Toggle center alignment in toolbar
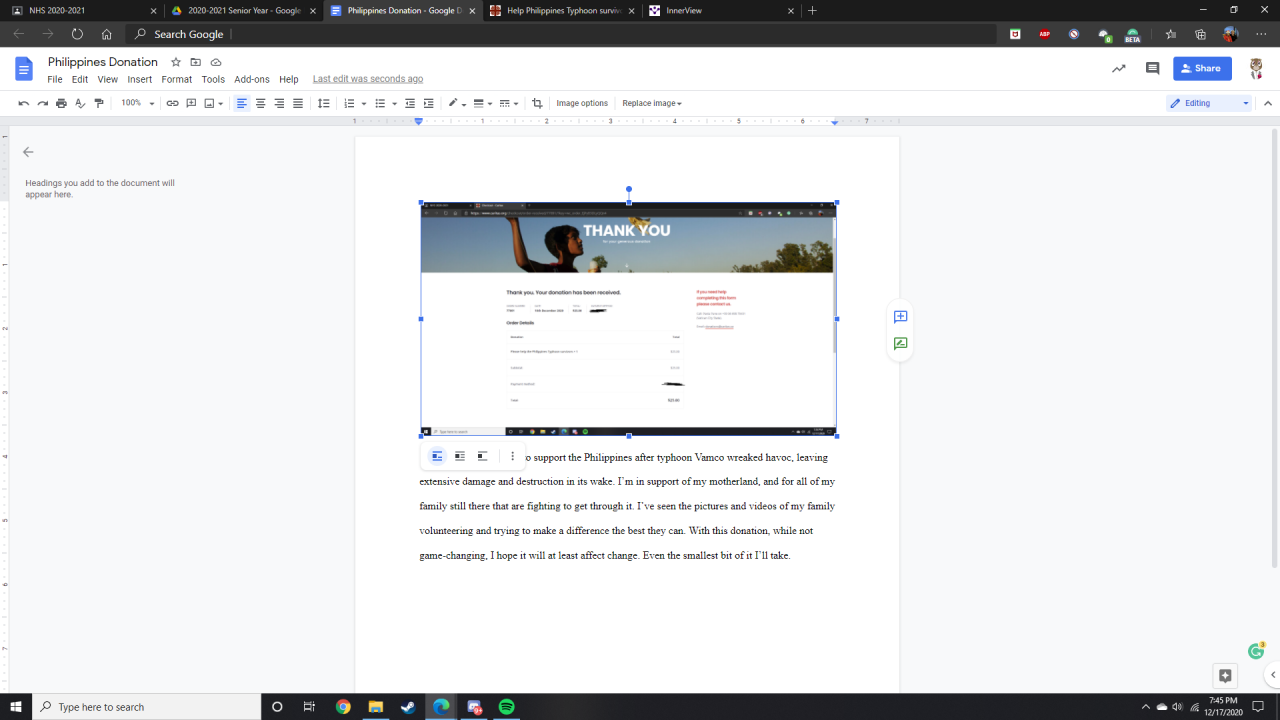 pos(260,103)
